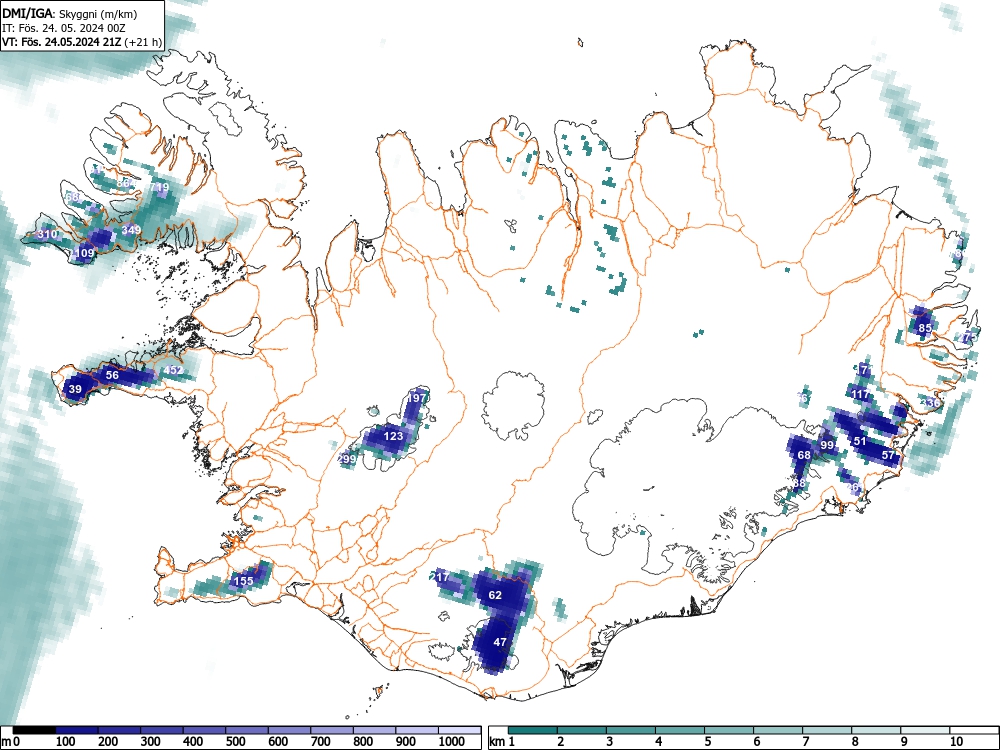This screenshot has width=1000, height=750.
Task: Click the 'IT: Fös. 24. 05. 2024 00Z' line
Action: [x=64, y=28]
